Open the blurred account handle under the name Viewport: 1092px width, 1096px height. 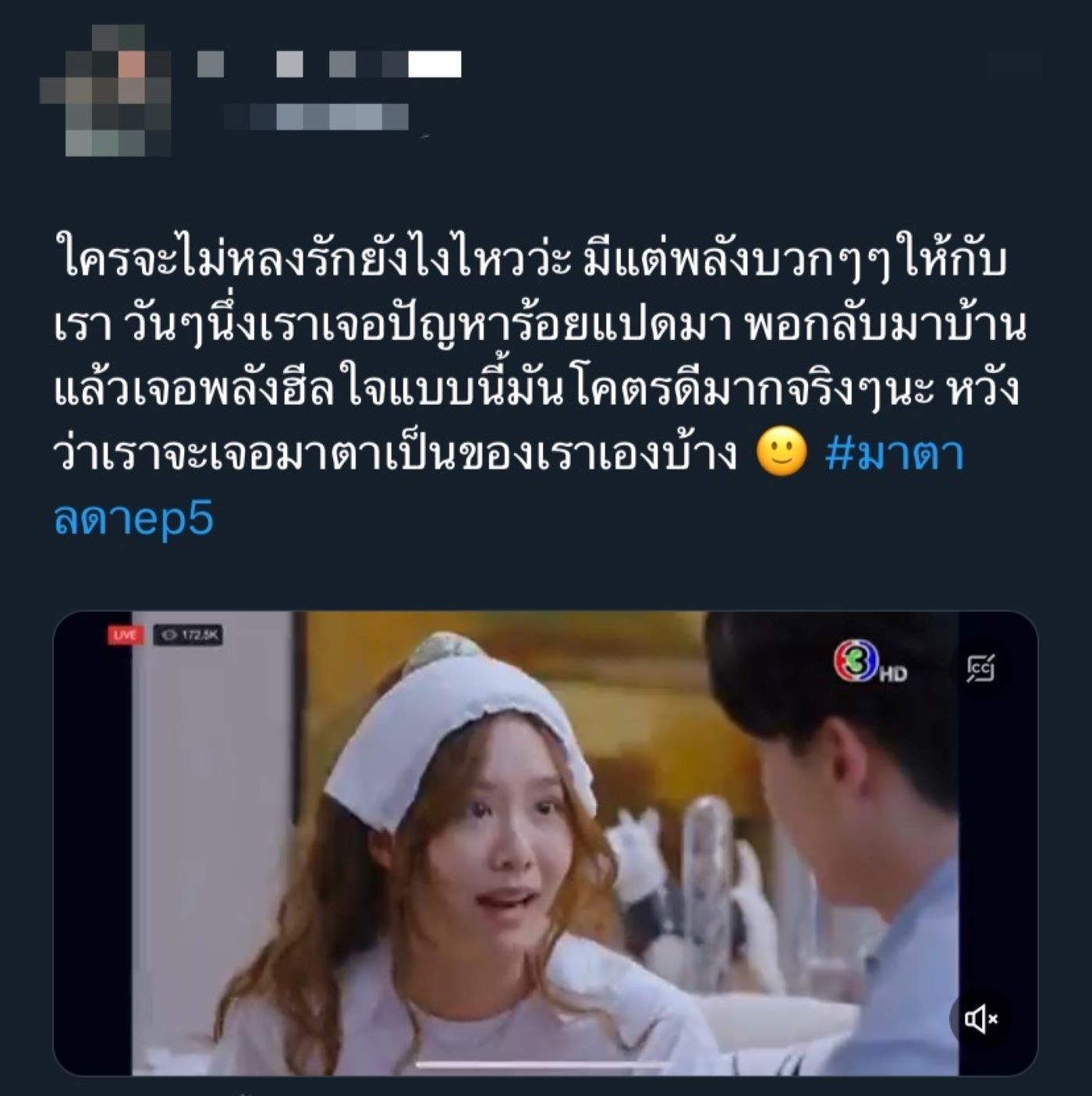[316, 116]
